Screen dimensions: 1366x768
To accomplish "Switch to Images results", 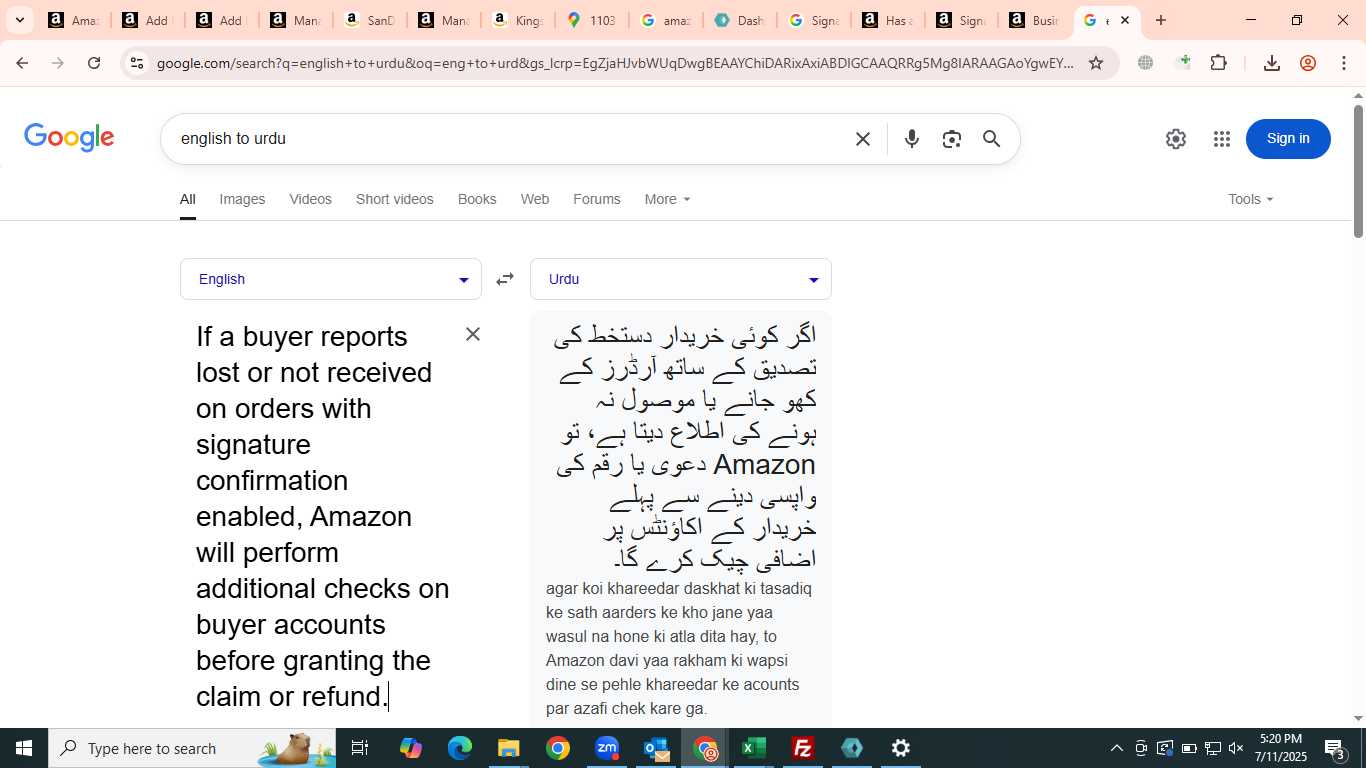I will tap(242, 199).
